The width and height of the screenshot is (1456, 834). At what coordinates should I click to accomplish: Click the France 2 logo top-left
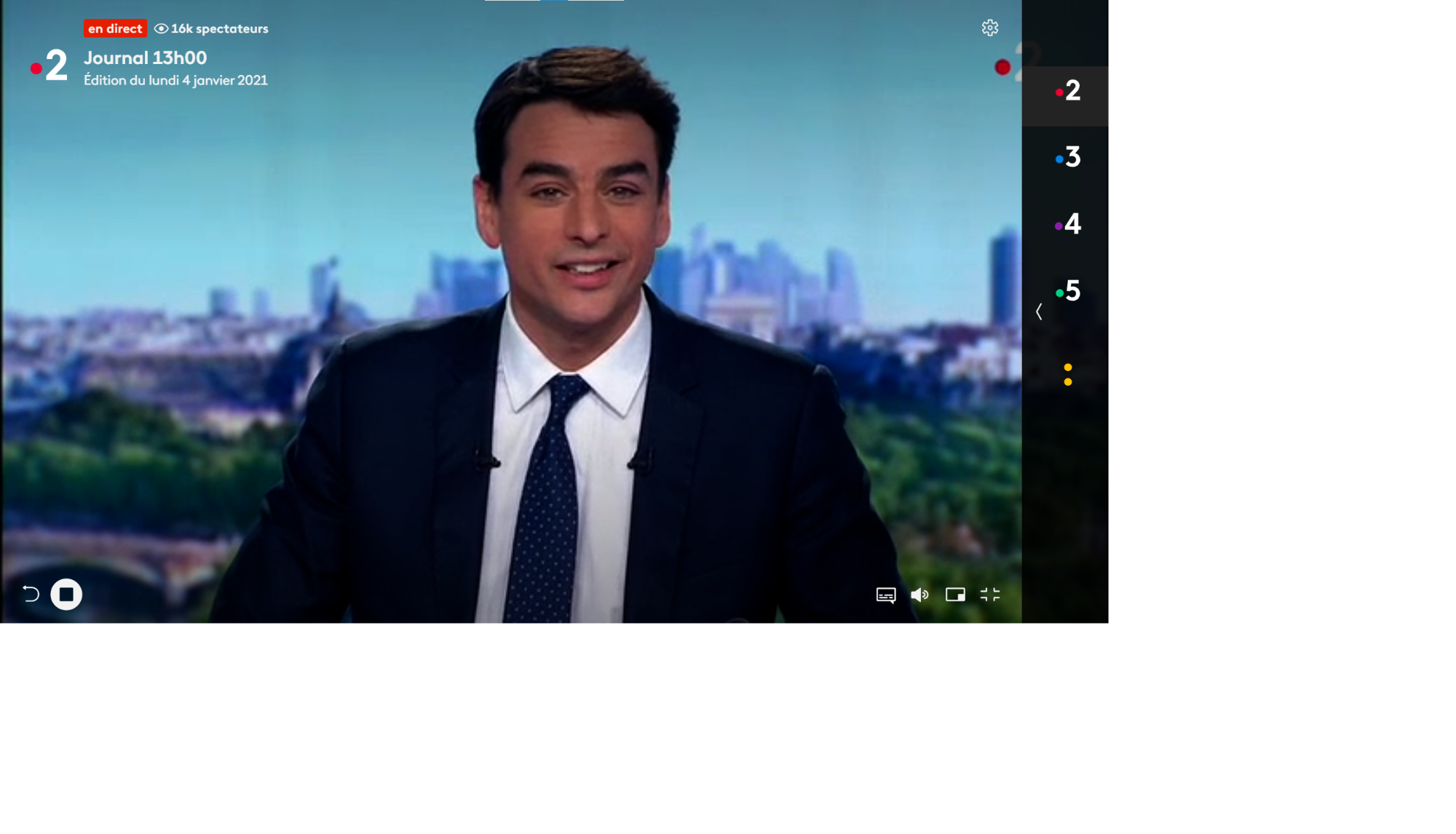pos(49,65)
